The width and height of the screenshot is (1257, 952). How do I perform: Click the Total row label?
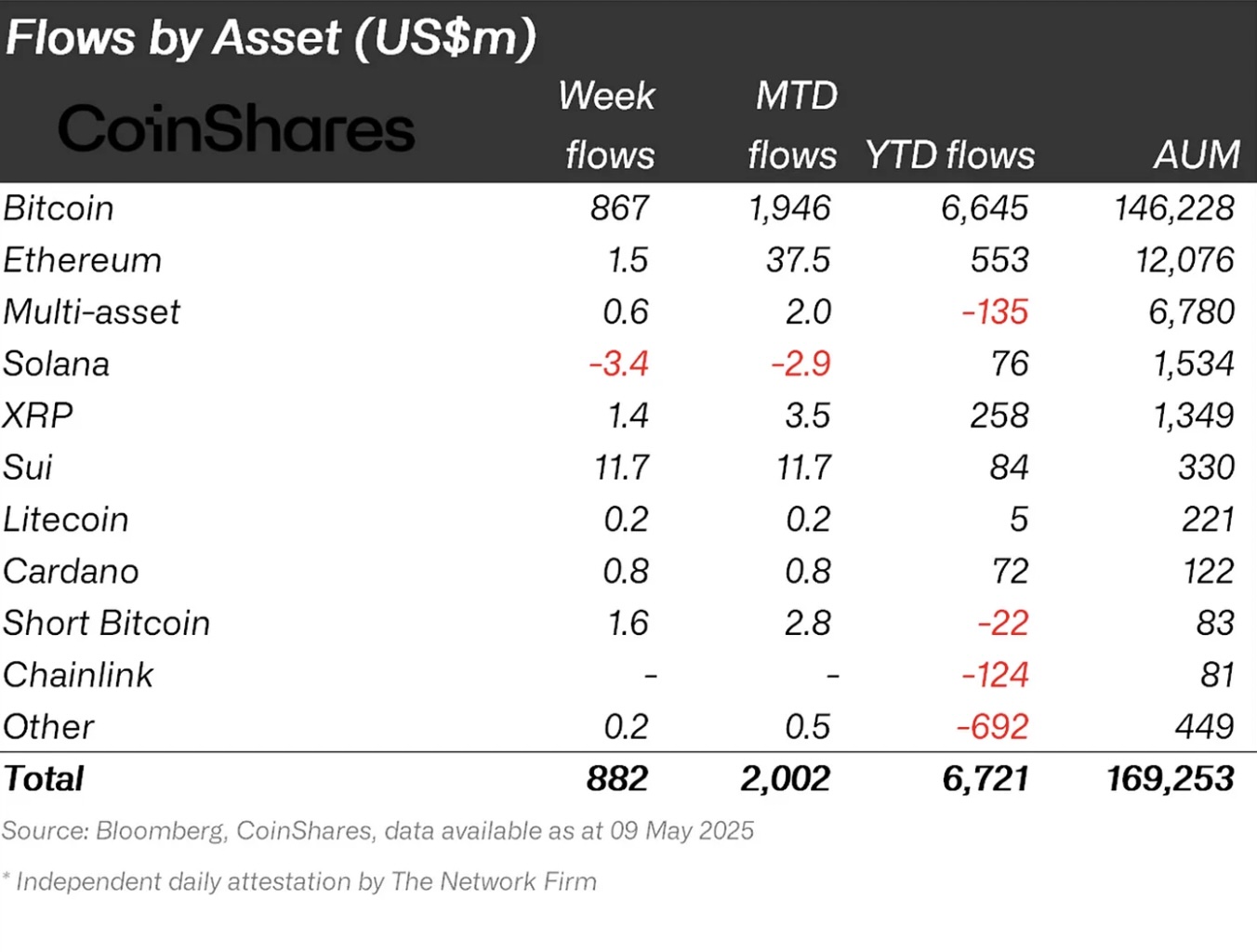45,779
